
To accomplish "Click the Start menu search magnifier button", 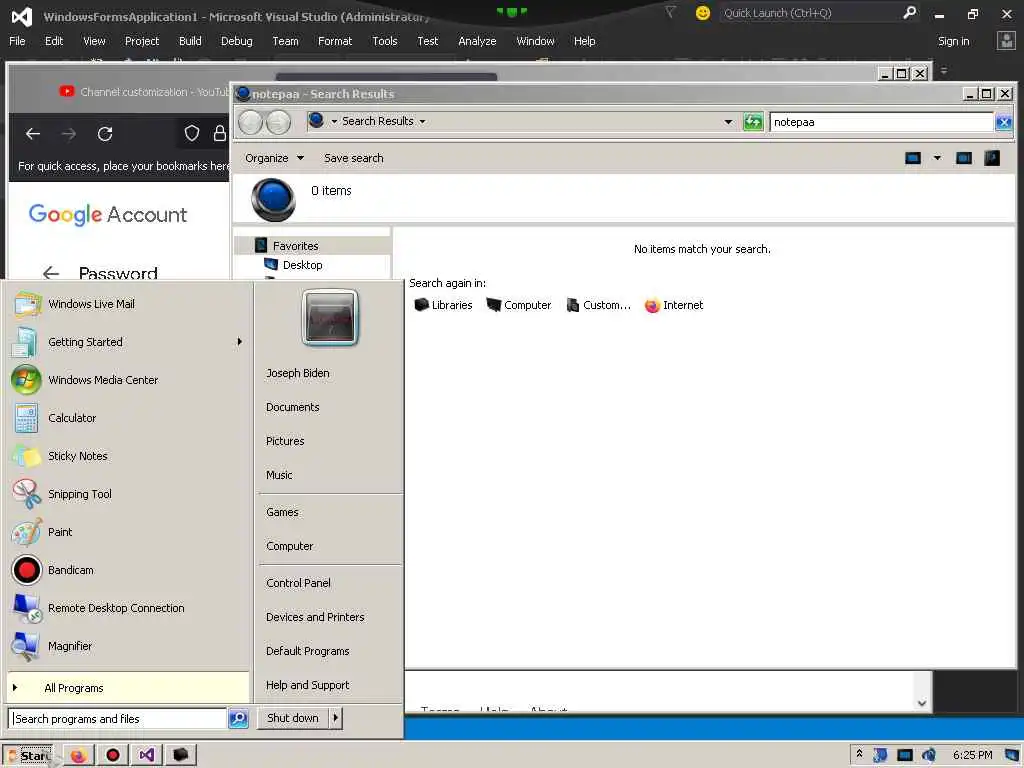I will [x=238, y=718].
